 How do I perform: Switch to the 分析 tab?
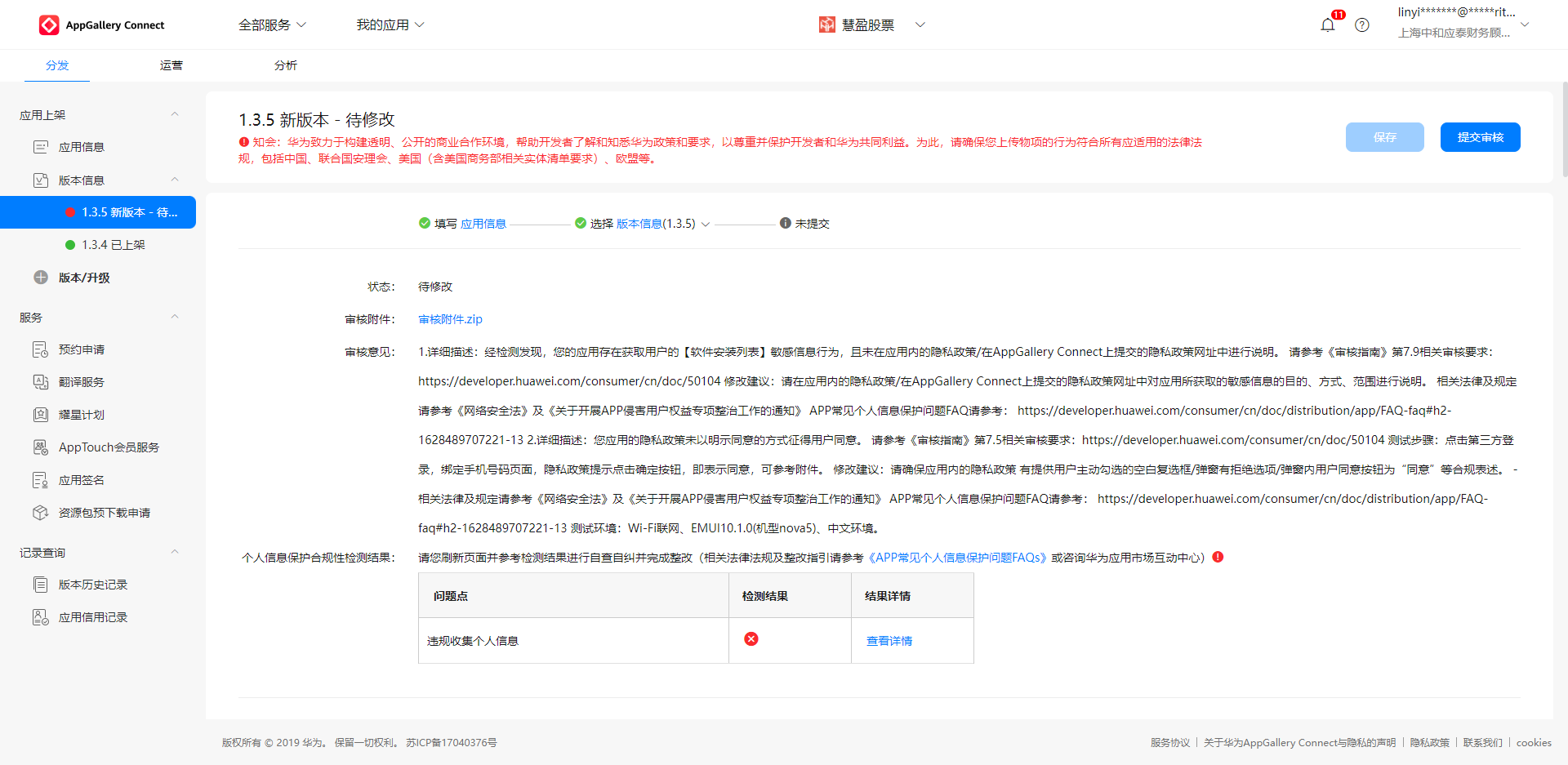coord(286,65)
